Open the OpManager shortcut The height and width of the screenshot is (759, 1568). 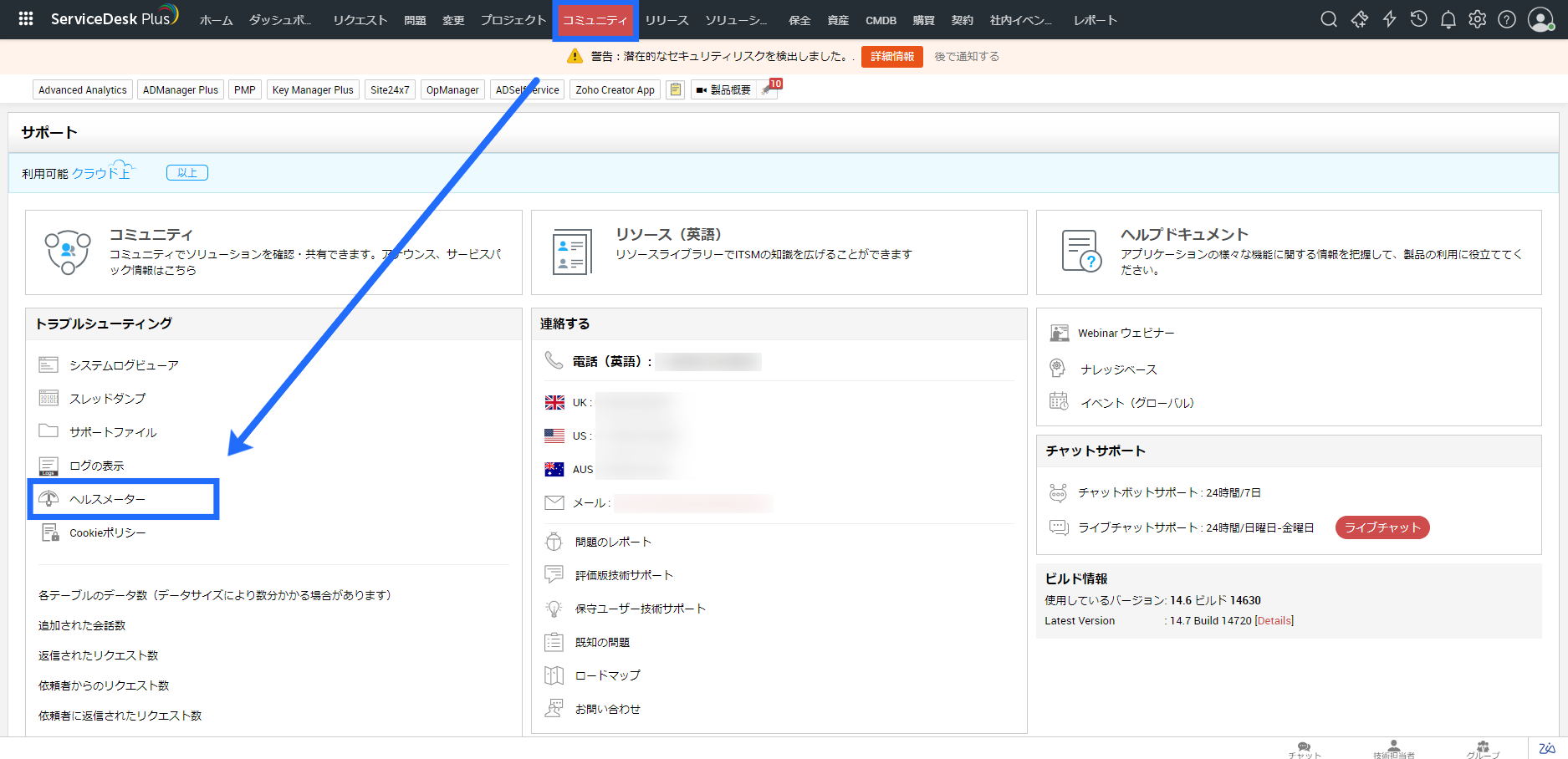click(x=452, y=89)
